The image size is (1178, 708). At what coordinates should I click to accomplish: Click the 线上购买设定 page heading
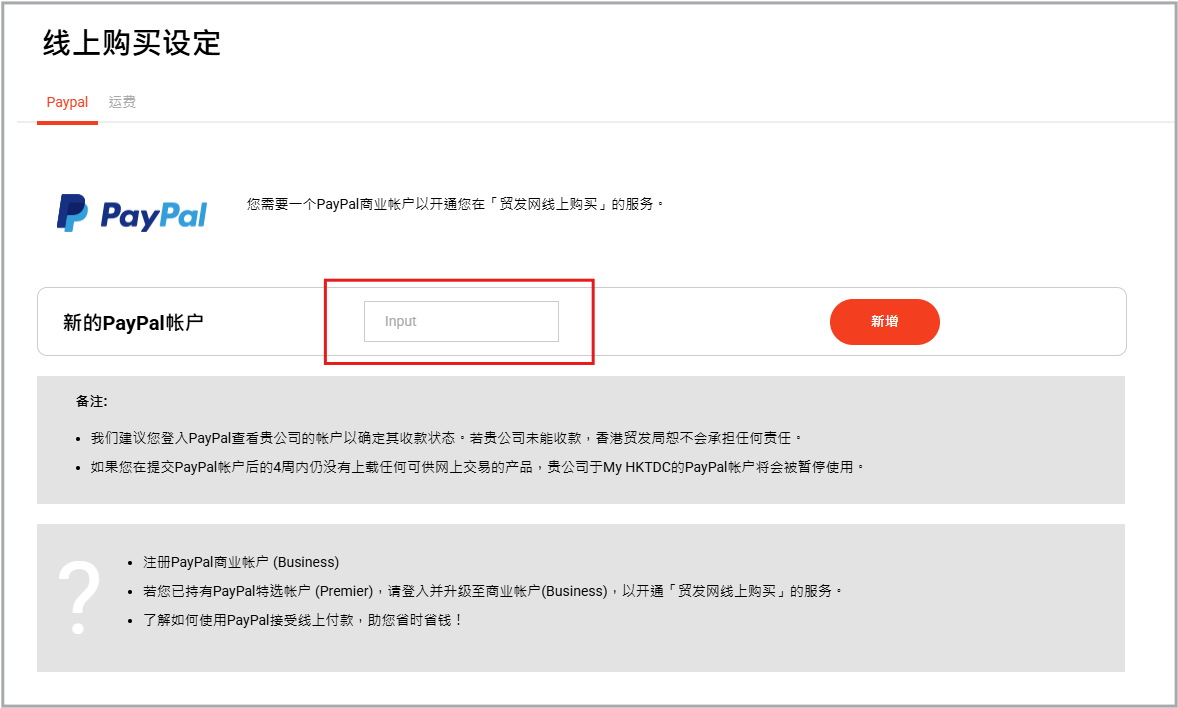[x=131, y=44]
